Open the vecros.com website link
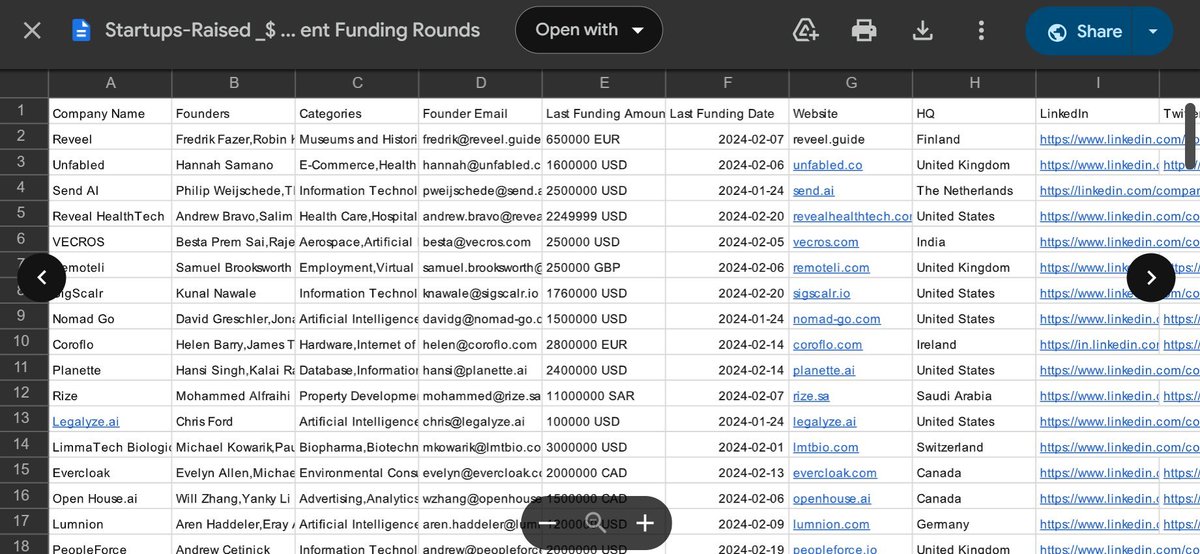The width and height of the screenshot is (1200, 554). coord(826,242)
